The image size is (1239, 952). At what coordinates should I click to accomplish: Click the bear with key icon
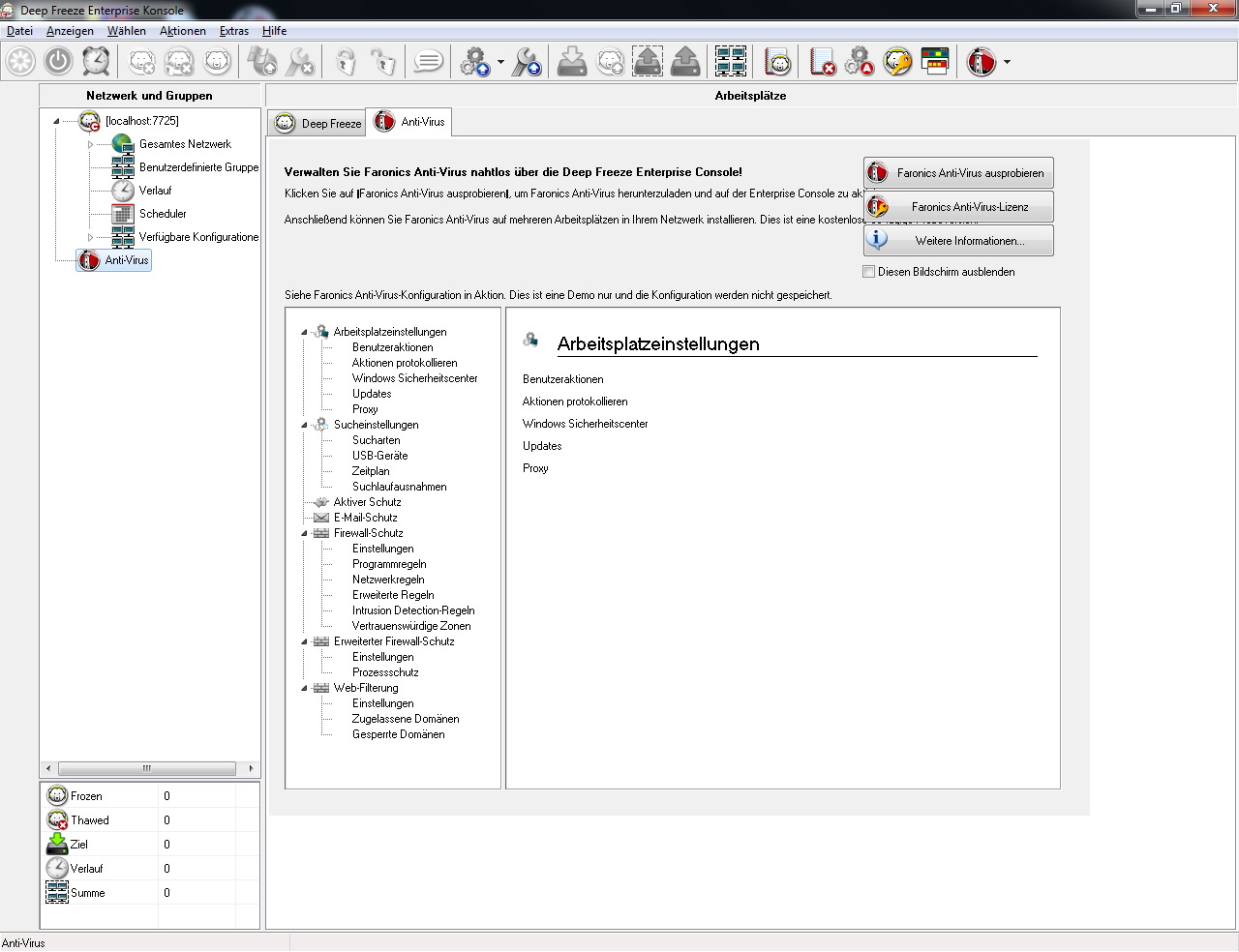click(897, 62)
